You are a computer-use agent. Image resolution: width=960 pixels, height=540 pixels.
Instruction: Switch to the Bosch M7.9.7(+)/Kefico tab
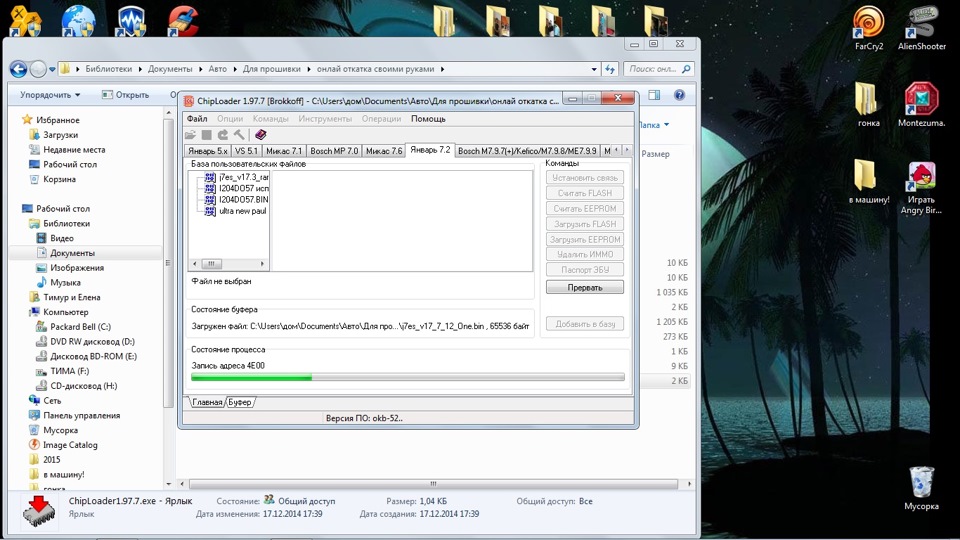tap(527, 151)
